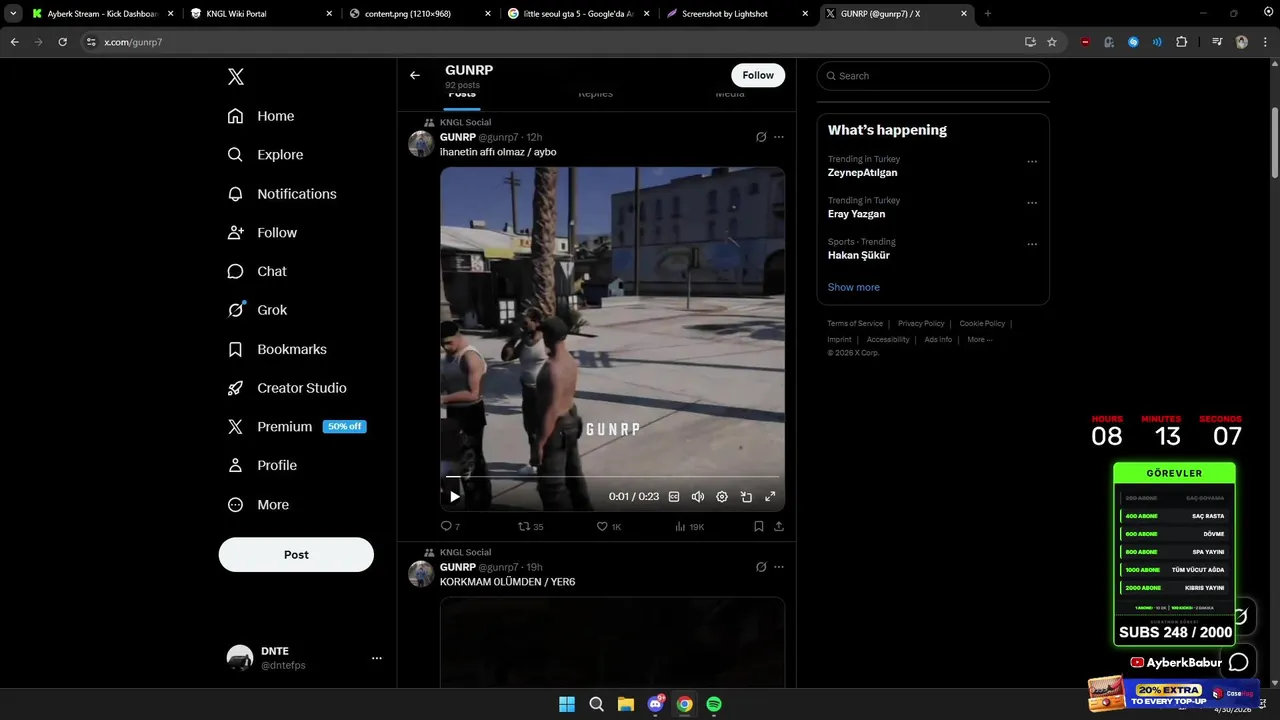
Task: Open Discord from the taskbar
Action: pyautogui.click(x=656, y=704)
